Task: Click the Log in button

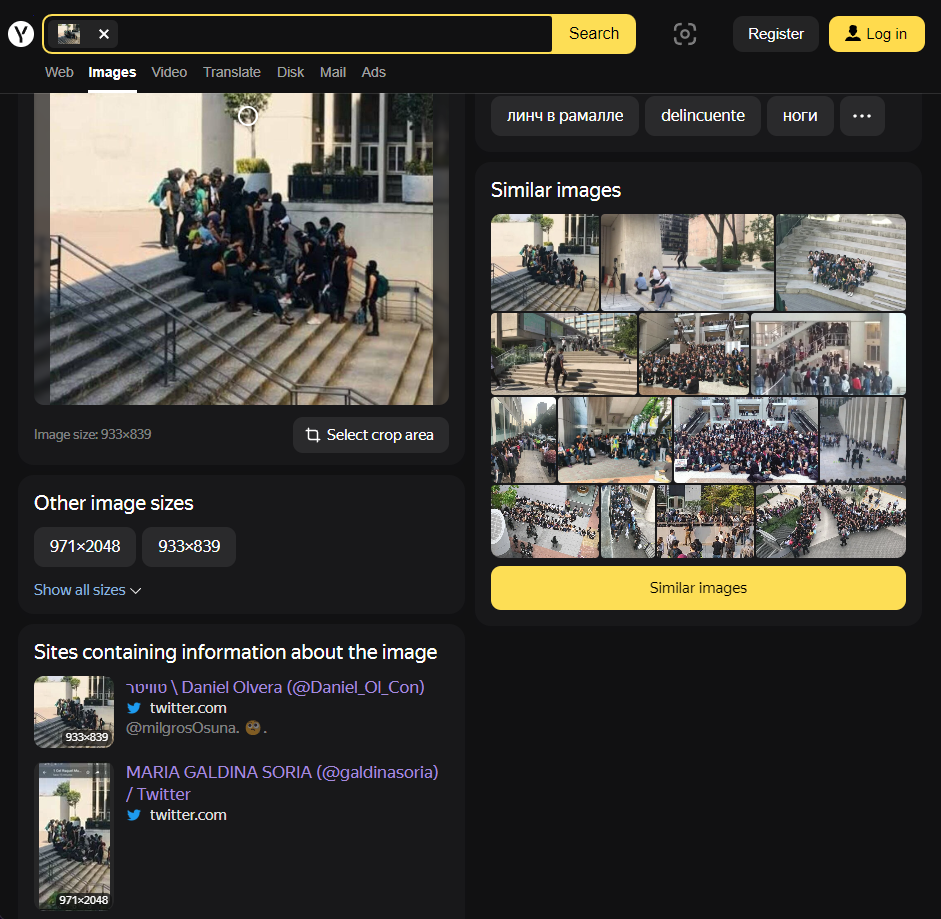Action: click(x=876, y=34)
